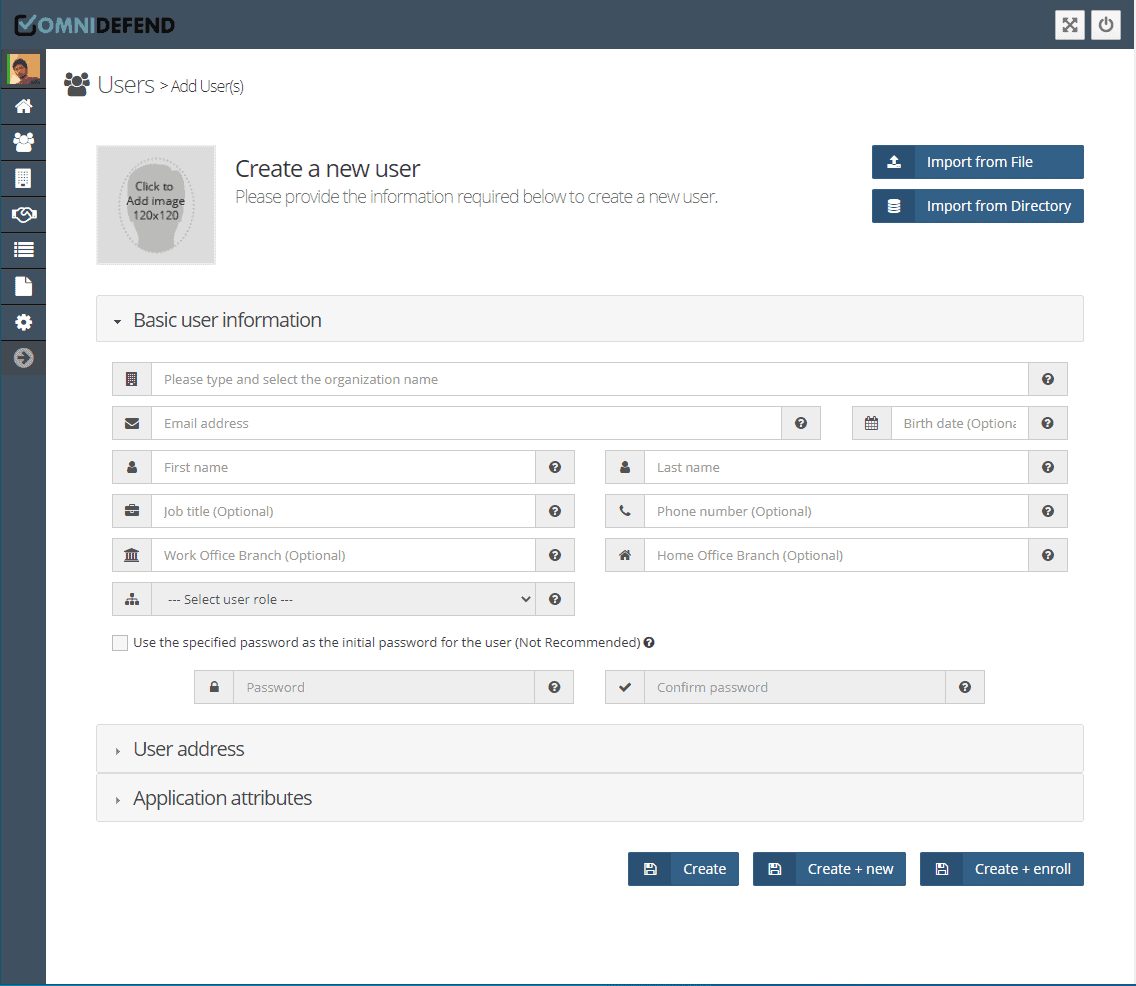Show help for the Birth date field
The height and width of the screenshot is (986, 1136).
pos(1048,423)
